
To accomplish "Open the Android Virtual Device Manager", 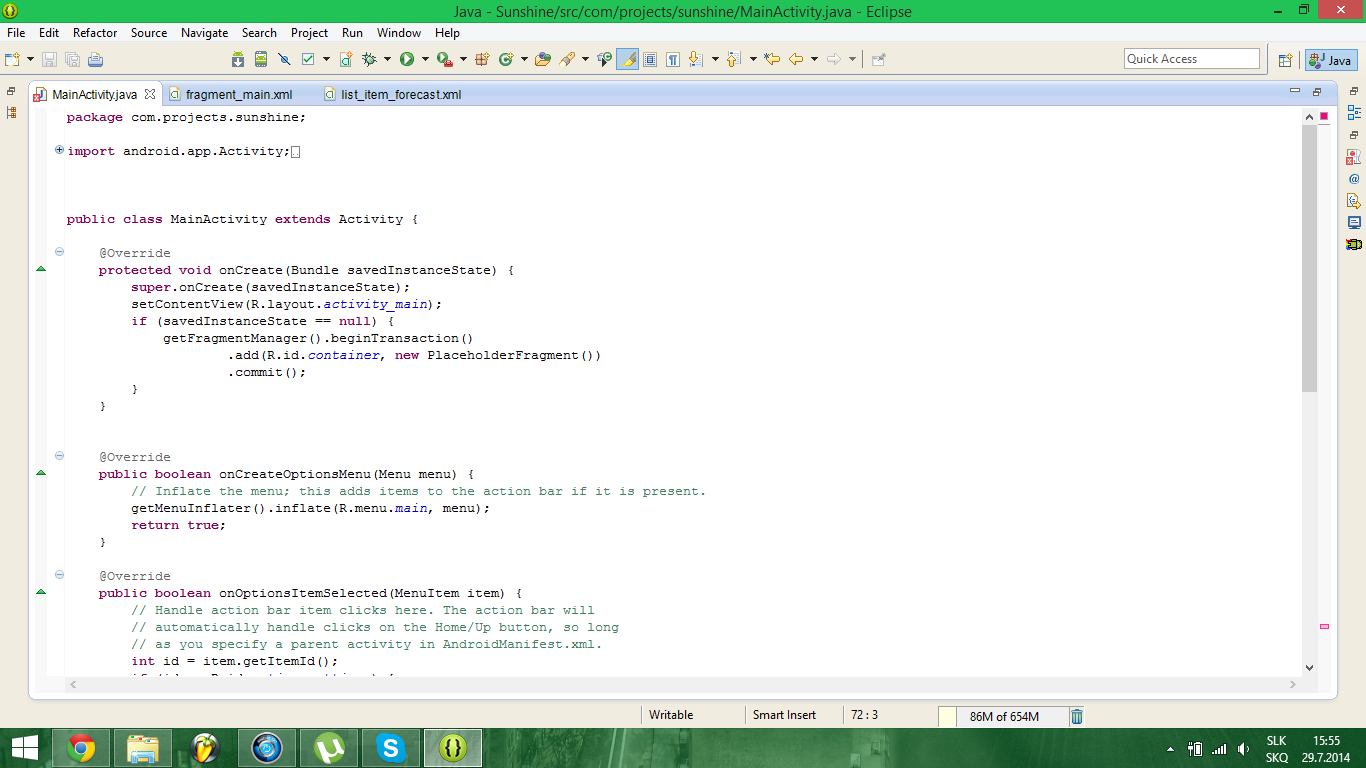I will tap(261, 60).
